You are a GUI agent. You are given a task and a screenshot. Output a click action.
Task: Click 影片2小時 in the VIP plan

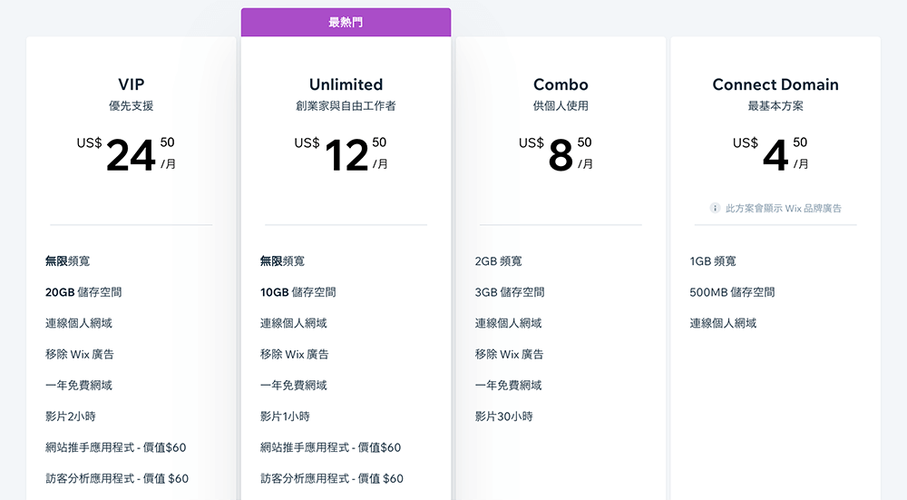(71, 416)
